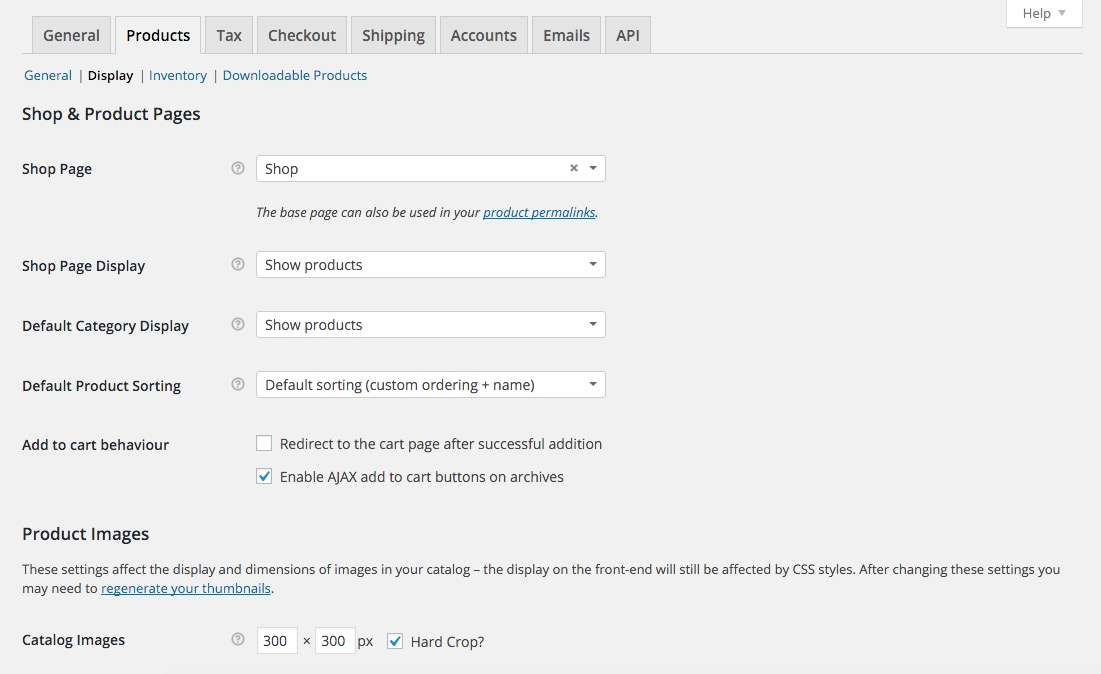The width and height of the screenshot is (1101, 674).
Task: Go to the Inventory subsection
Action: 178,75
